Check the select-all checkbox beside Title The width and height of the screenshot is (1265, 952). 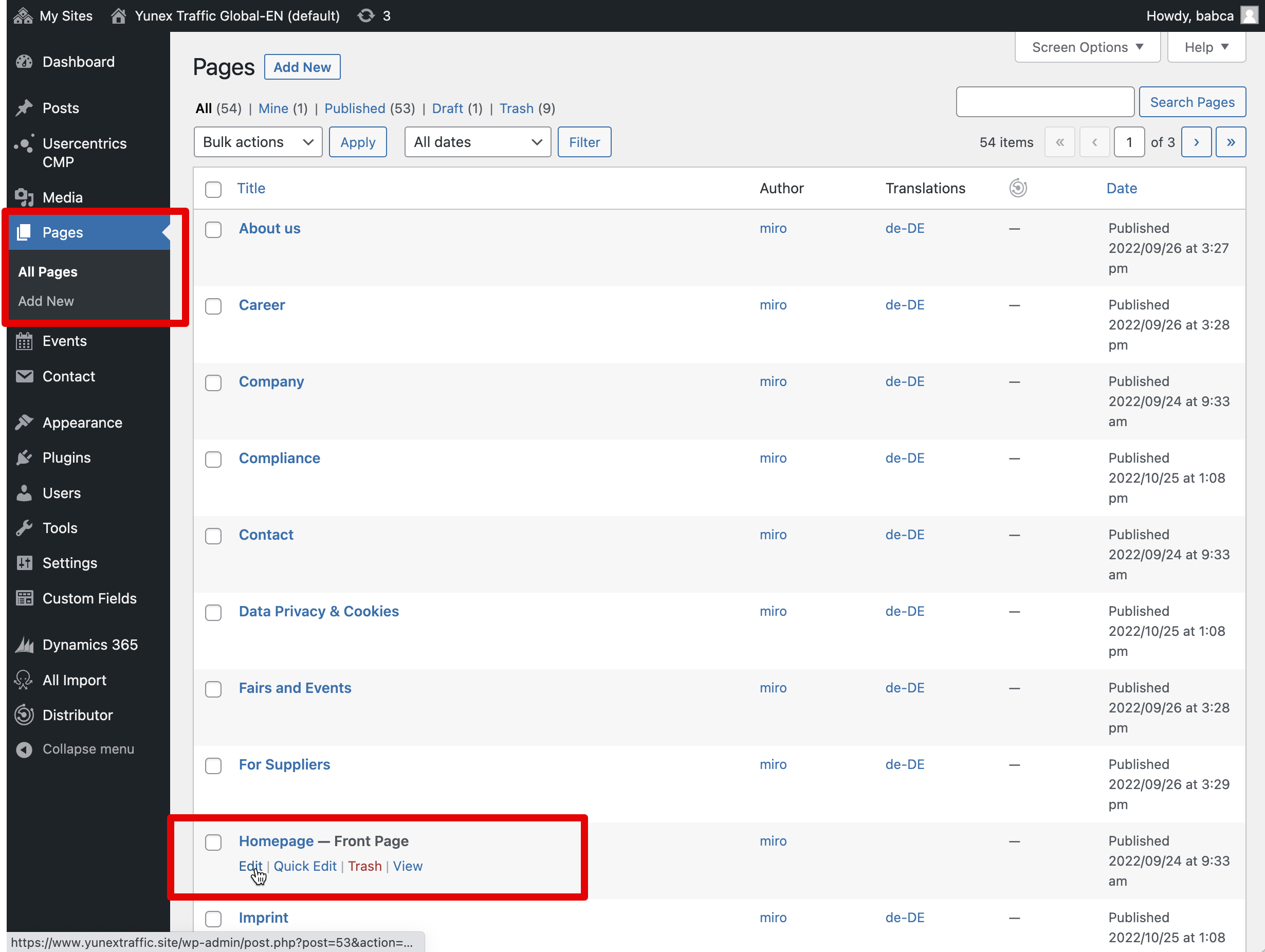213,189
